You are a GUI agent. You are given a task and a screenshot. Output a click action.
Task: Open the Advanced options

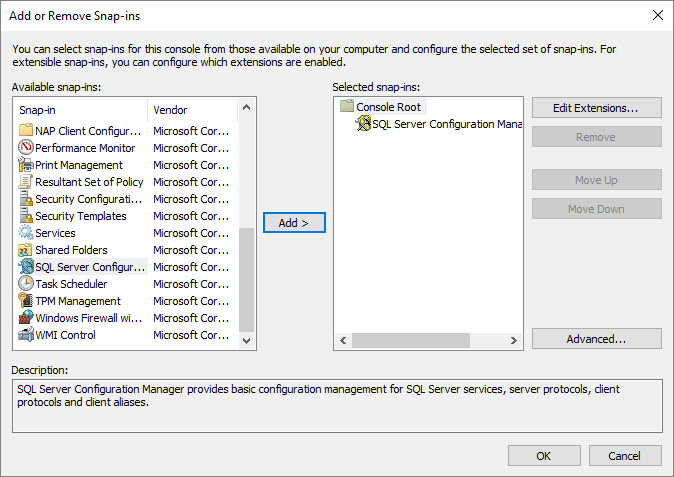pos(597,339)
